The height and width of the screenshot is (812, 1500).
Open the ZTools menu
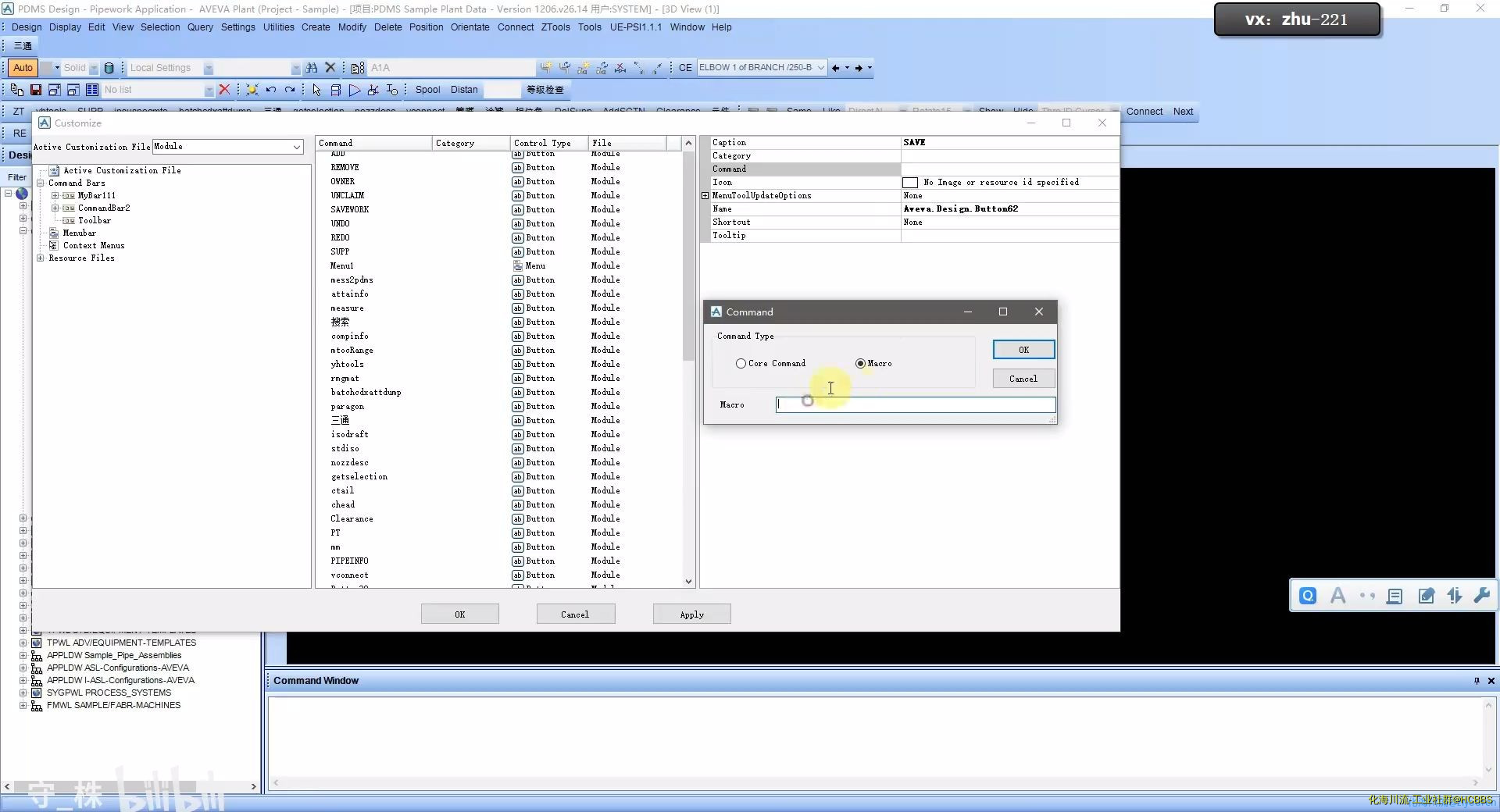555,27
